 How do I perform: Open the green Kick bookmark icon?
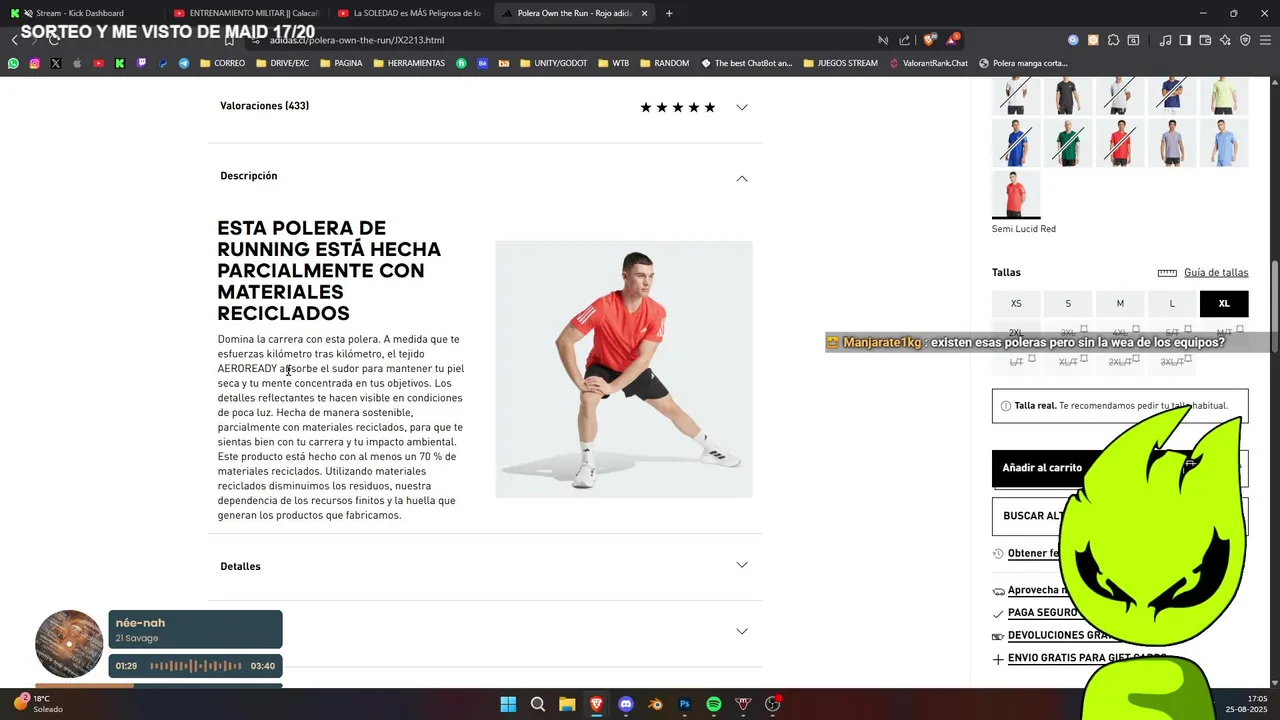click(x=120, y=63)
